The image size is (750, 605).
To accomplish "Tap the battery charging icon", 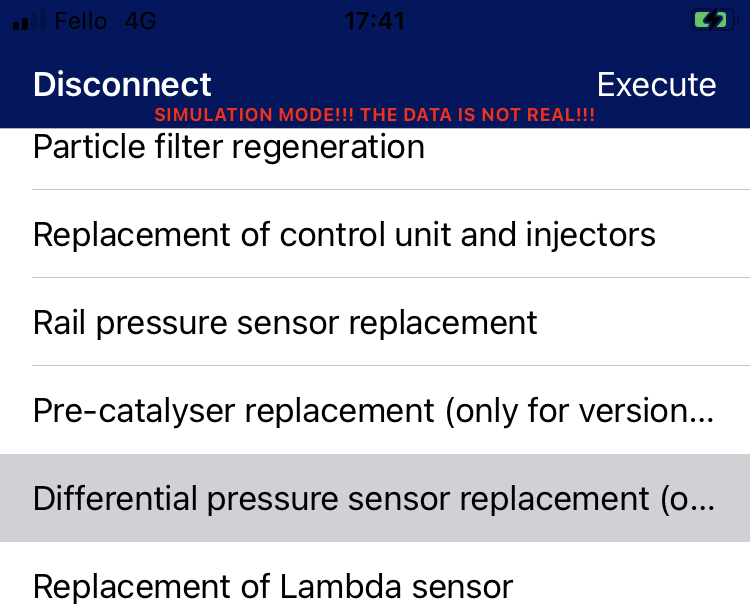I will (x=715, y=20).
